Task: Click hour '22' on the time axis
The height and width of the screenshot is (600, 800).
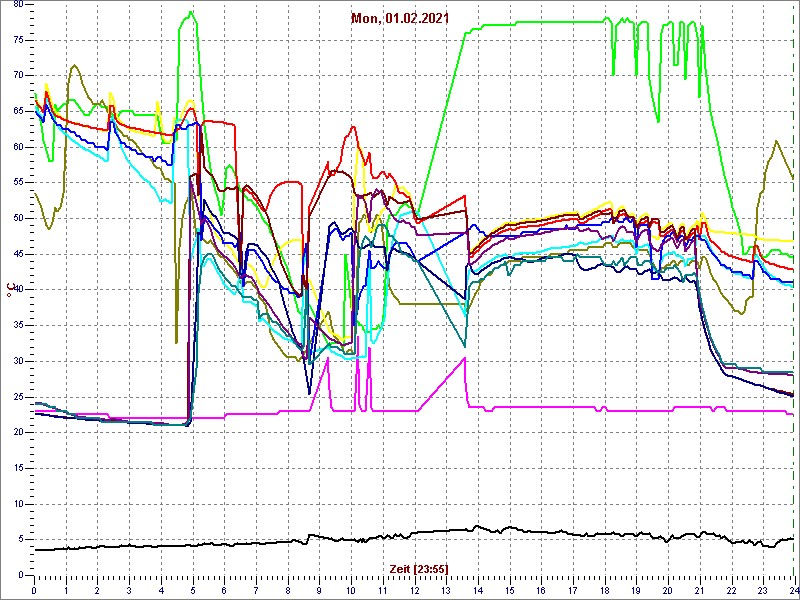Action: tap(732, 590)
